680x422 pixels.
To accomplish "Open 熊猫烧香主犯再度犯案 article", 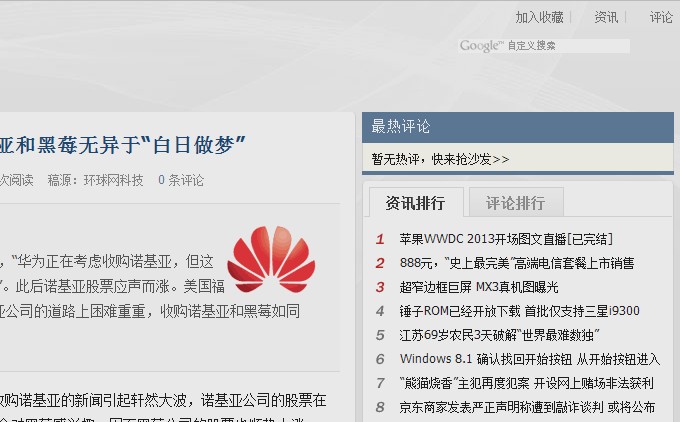I will [x=526, y=383].
